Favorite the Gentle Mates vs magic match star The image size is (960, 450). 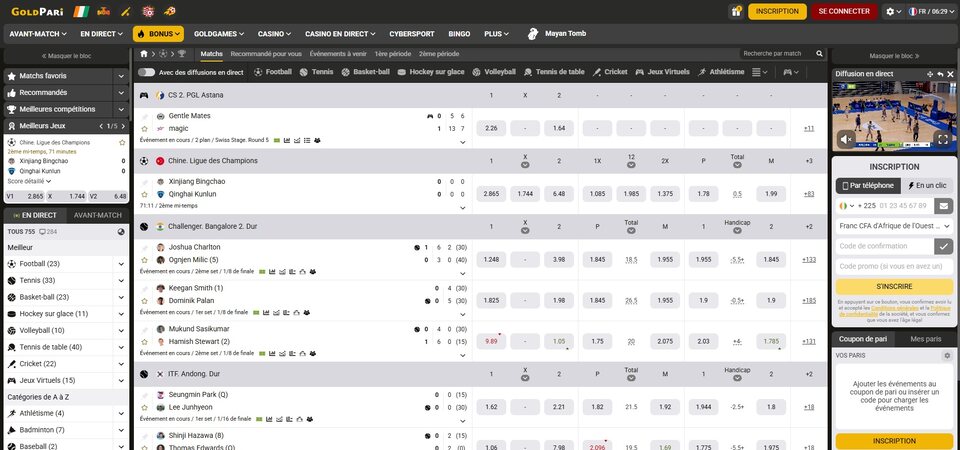coord(144,129)
